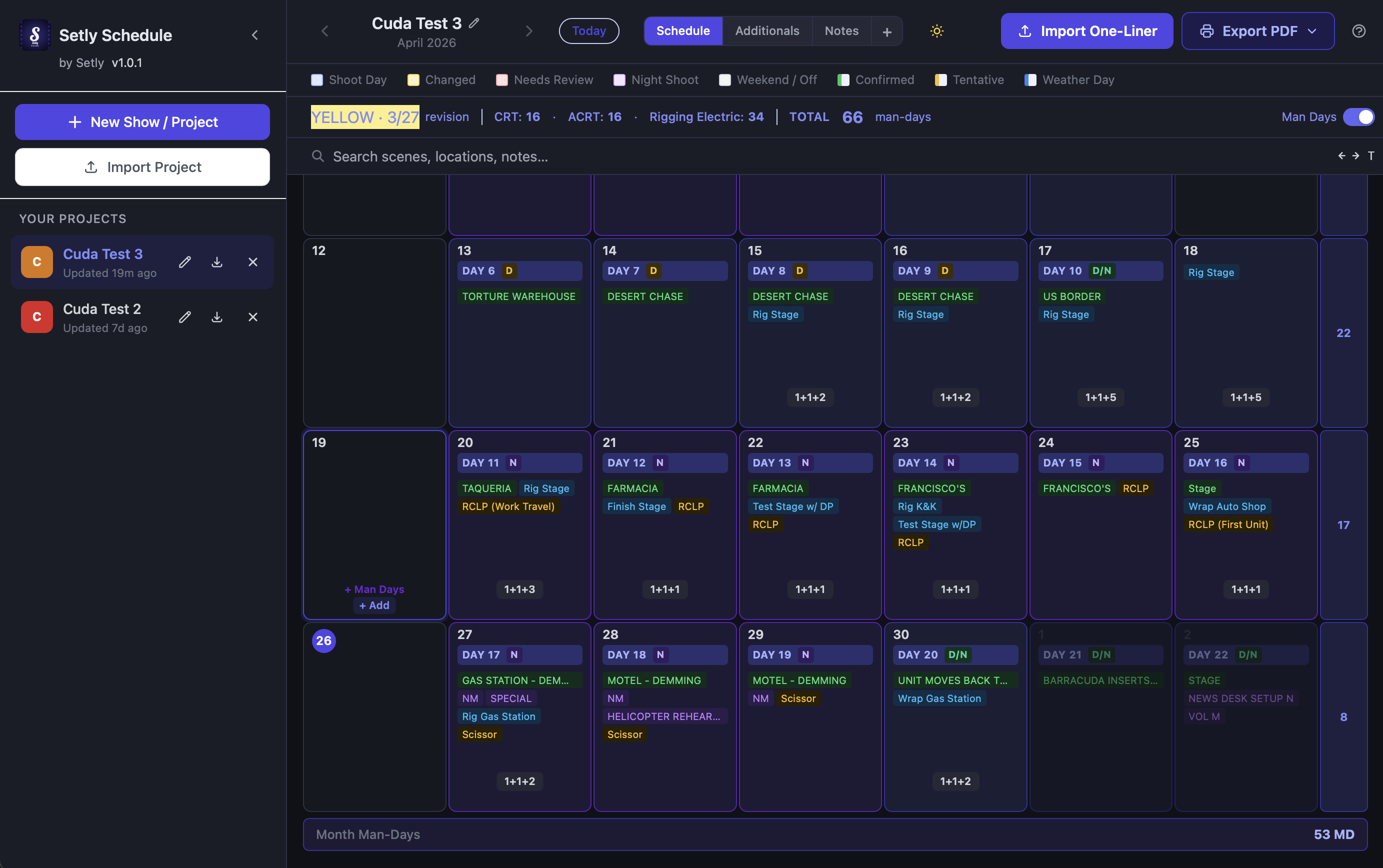Click the Confirmed legend swatch
The image size is (1383, 868).
tap(843, 80)
